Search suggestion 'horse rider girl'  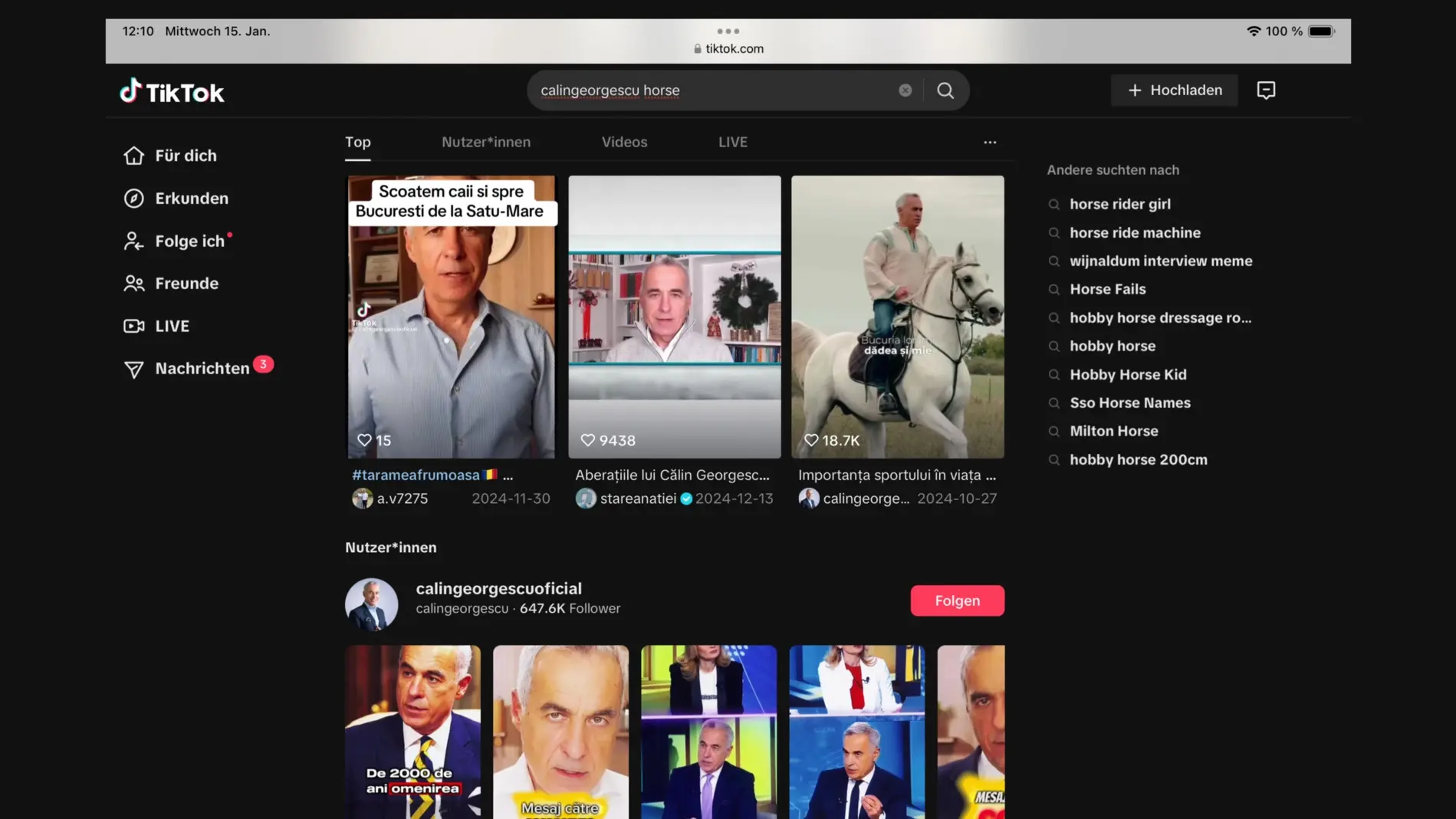1119,205
